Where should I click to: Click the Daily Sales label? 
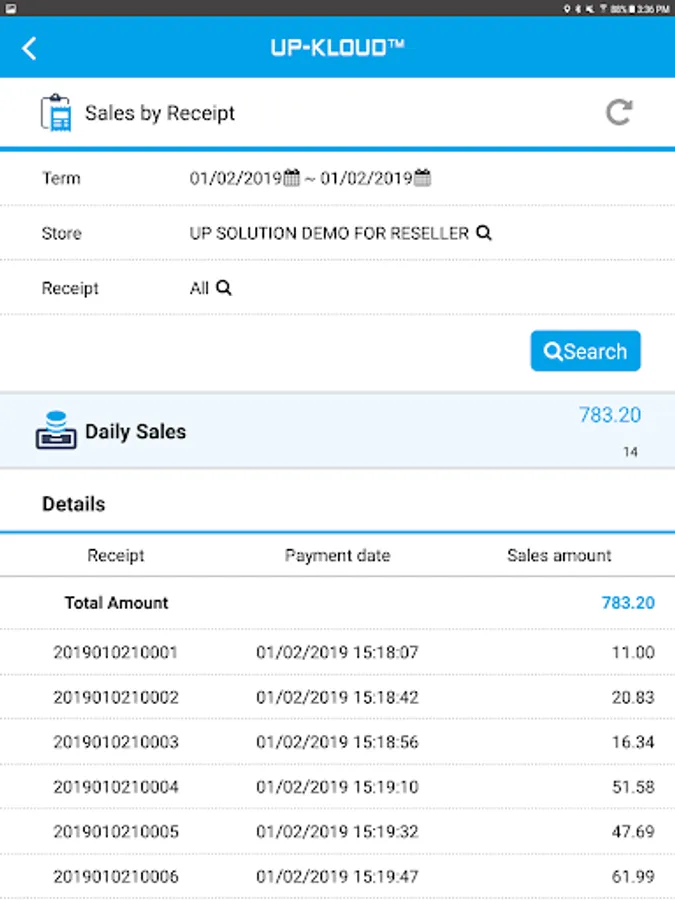point(135,432)
